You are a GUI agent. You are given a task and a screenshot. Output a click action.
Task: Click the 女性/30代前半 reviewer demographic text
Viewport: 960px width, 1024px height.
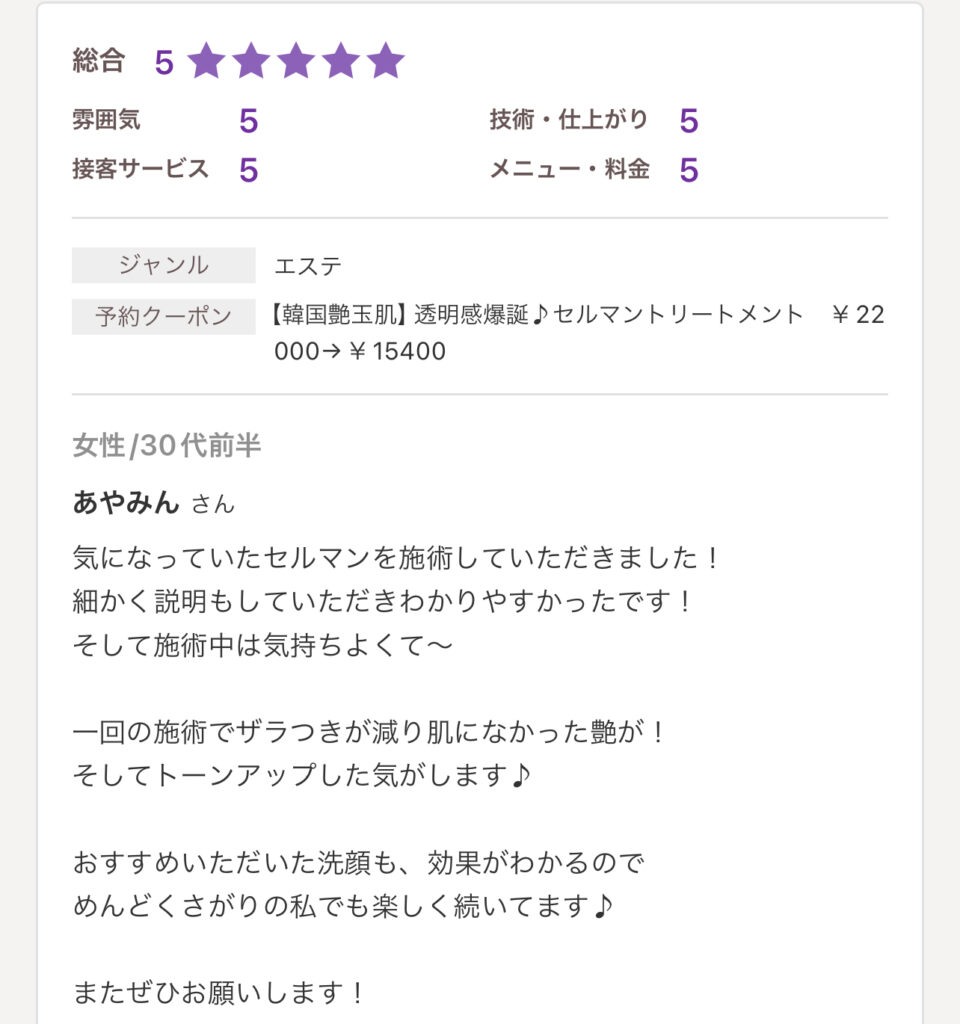pyautogui.click(x=166, y=446)
